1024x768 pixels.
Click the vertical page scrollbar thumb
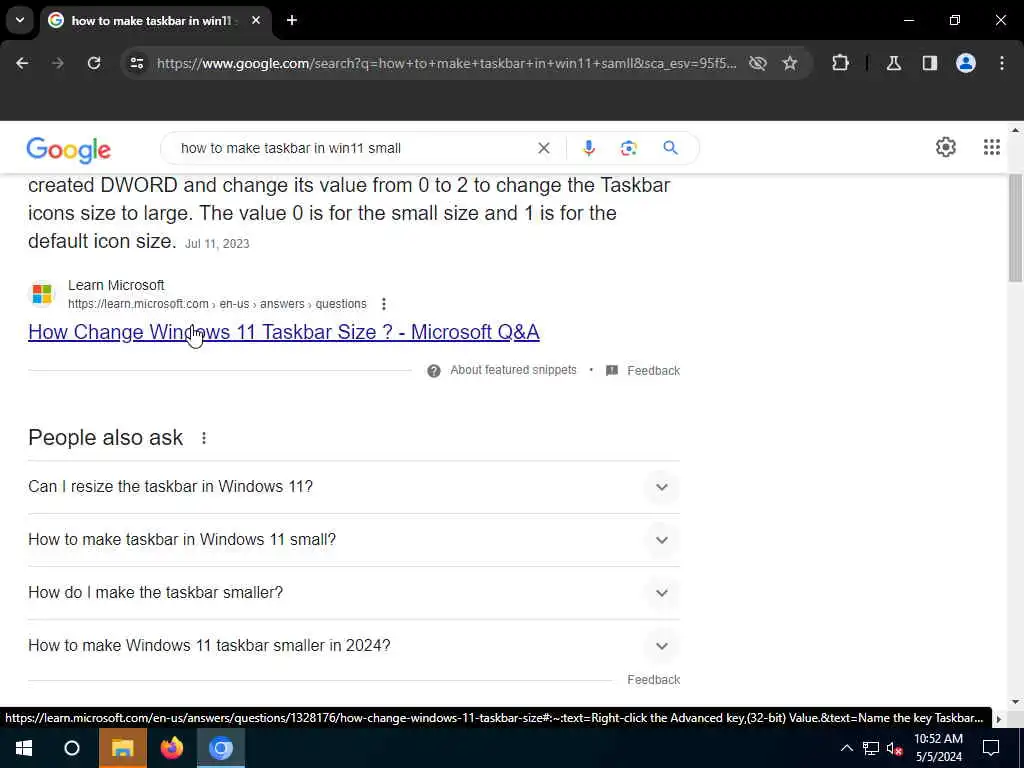tap(1015, 227)
